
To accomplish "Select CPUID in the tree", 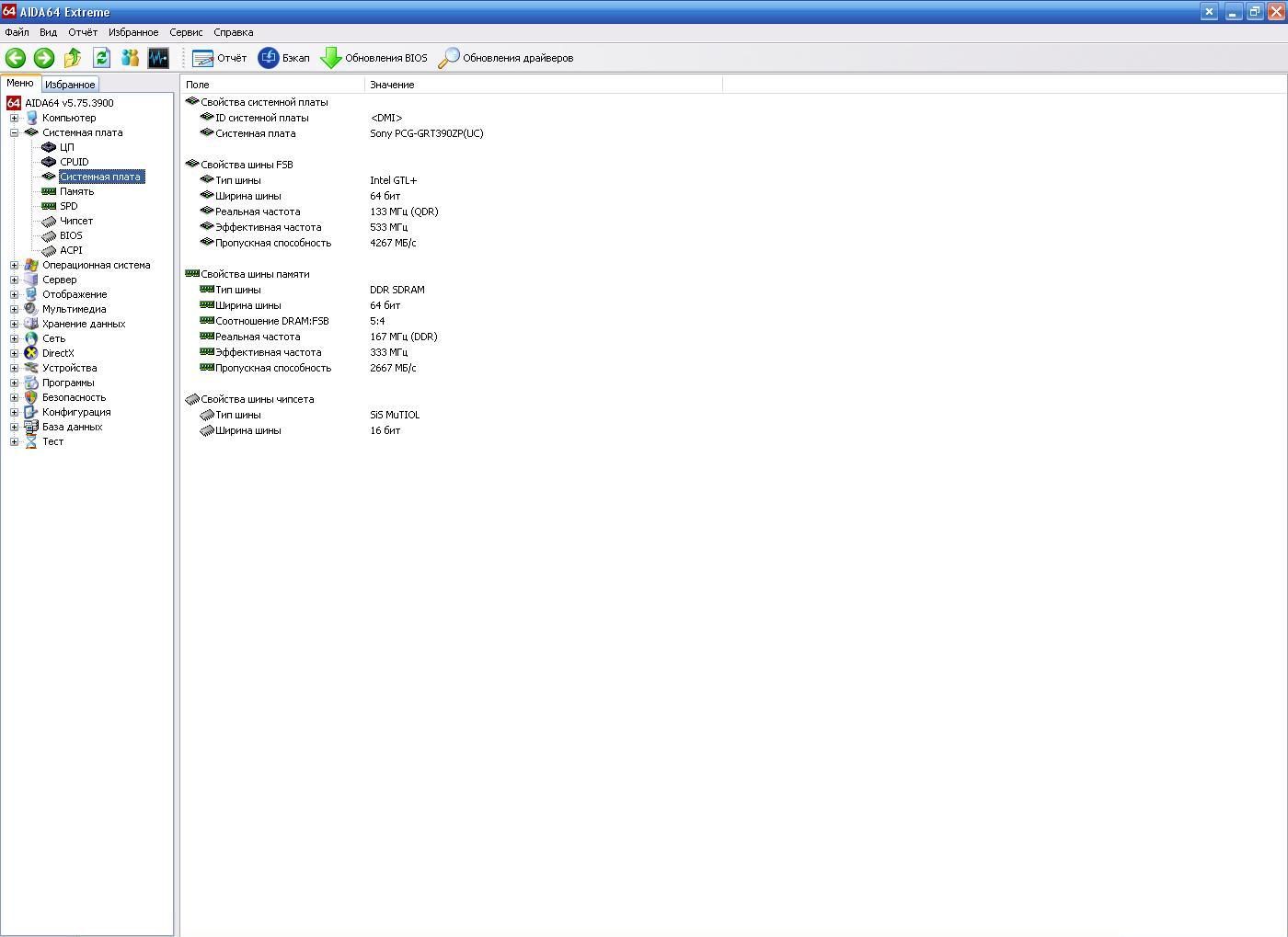I will 75,162.
